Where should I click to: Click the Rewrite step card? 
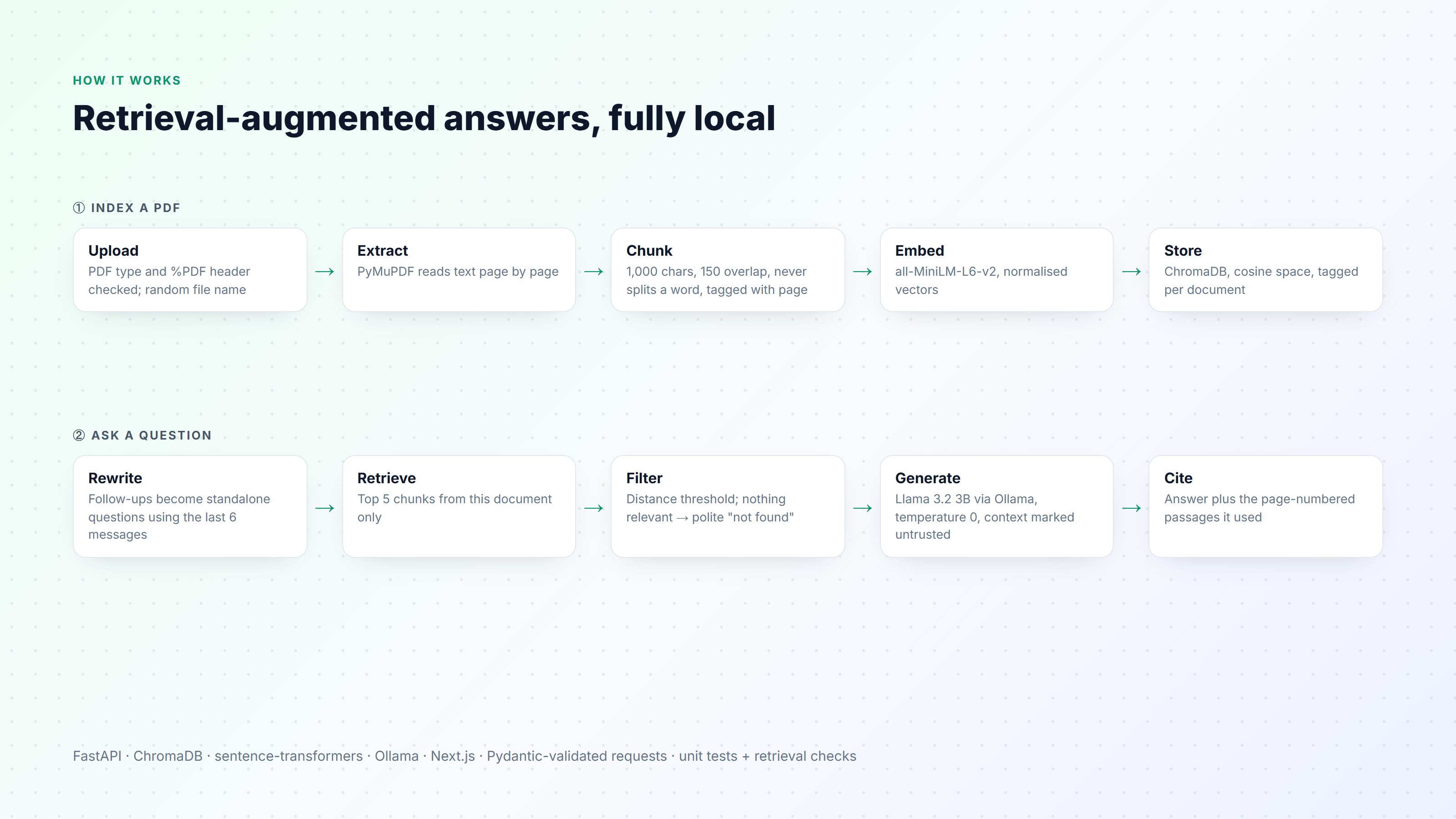pos(190,506)
